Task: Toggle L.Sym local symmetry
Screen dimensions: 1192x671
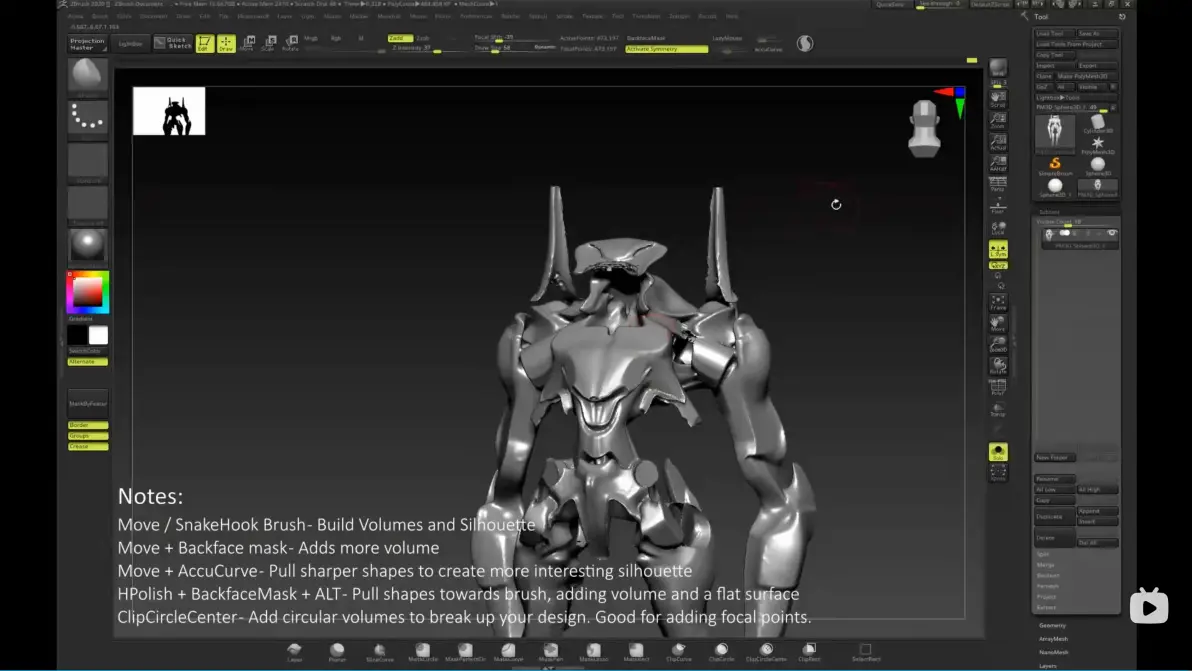Action: (x=998, y=249)
